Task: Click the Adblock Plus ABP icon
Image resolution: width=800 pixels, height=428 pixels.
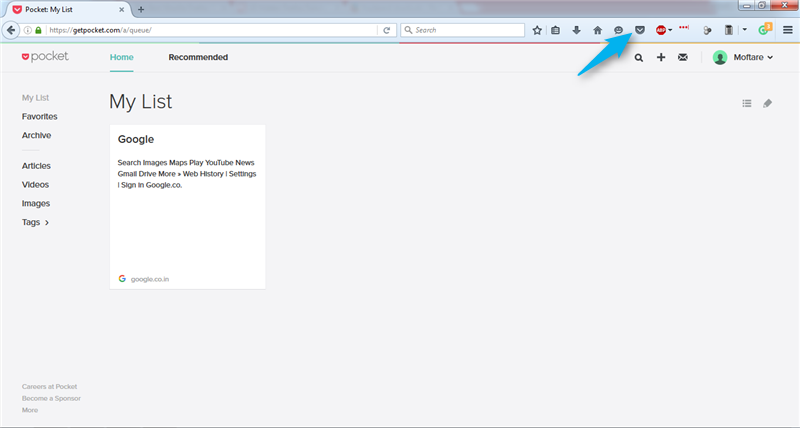Action: [661, 30]
